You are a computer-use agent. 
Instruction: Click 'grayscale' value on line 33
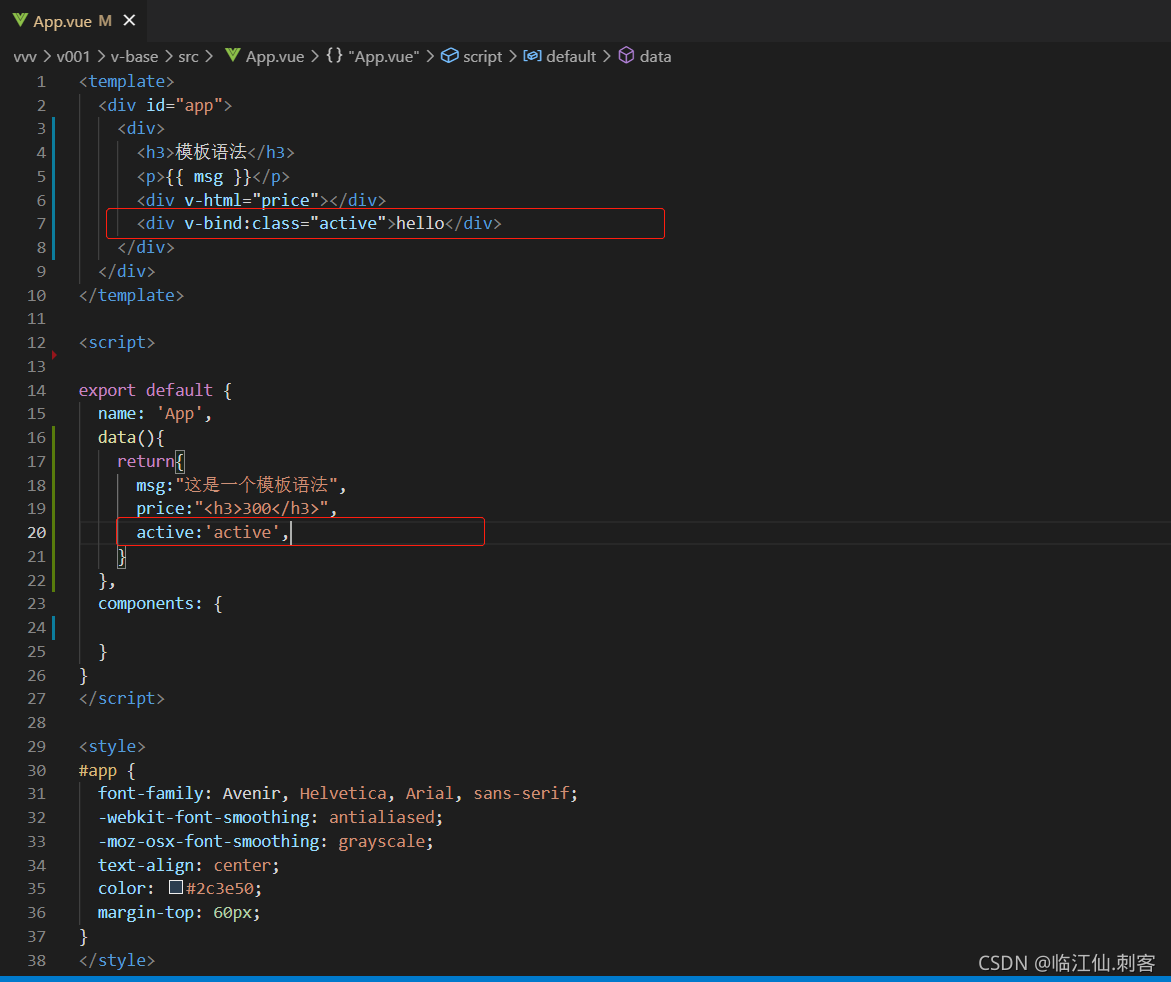click(382, 842)
